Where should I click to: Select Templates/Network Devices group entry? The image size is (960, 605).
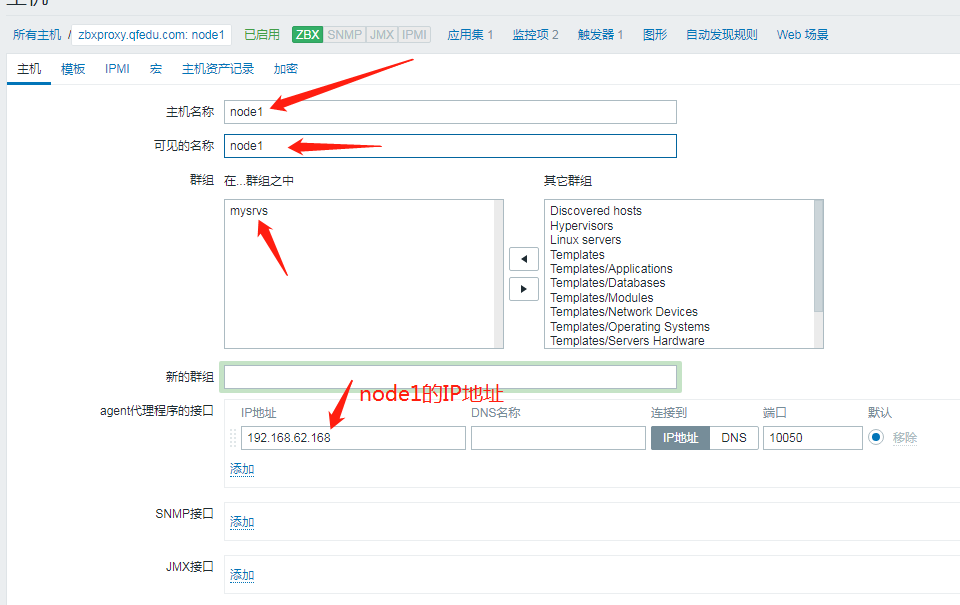[x=623, y=312]
